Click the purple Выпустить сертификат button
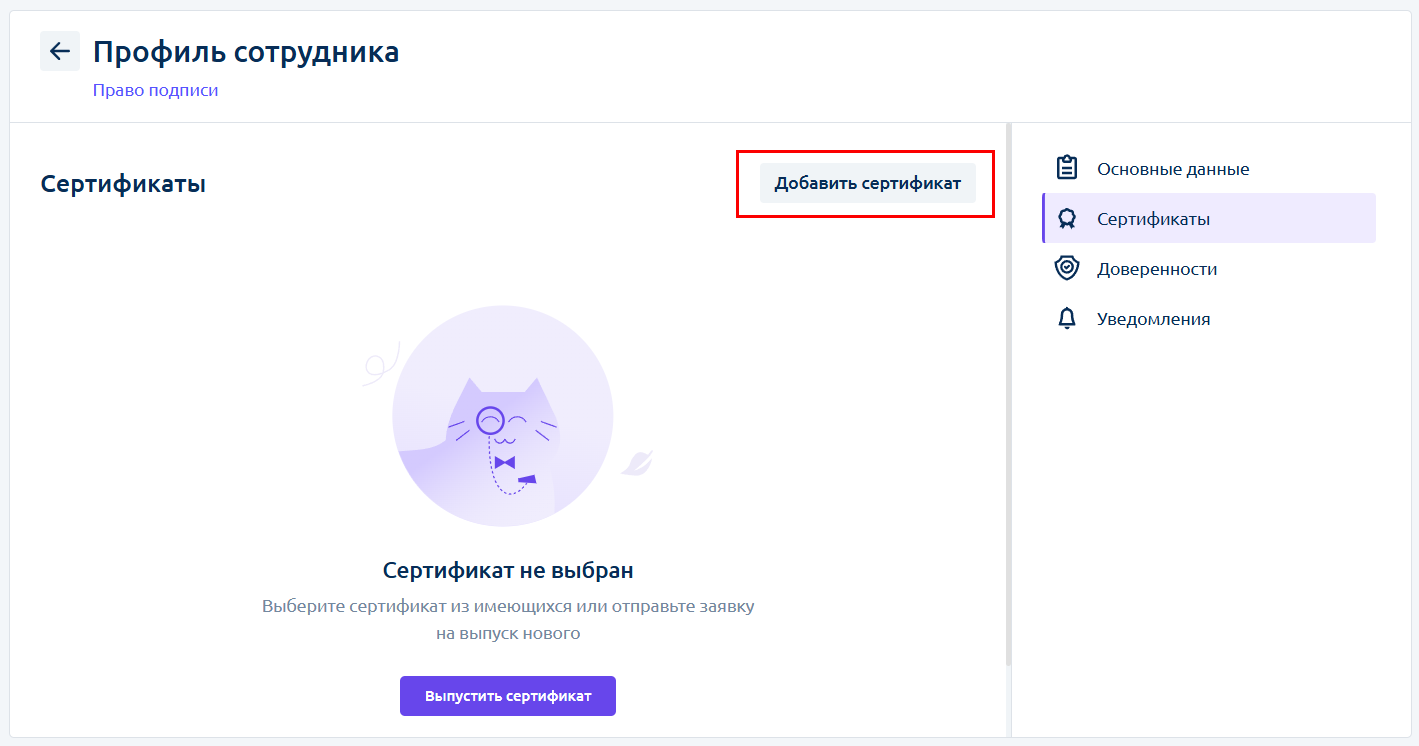 click(x=508, y=696)
